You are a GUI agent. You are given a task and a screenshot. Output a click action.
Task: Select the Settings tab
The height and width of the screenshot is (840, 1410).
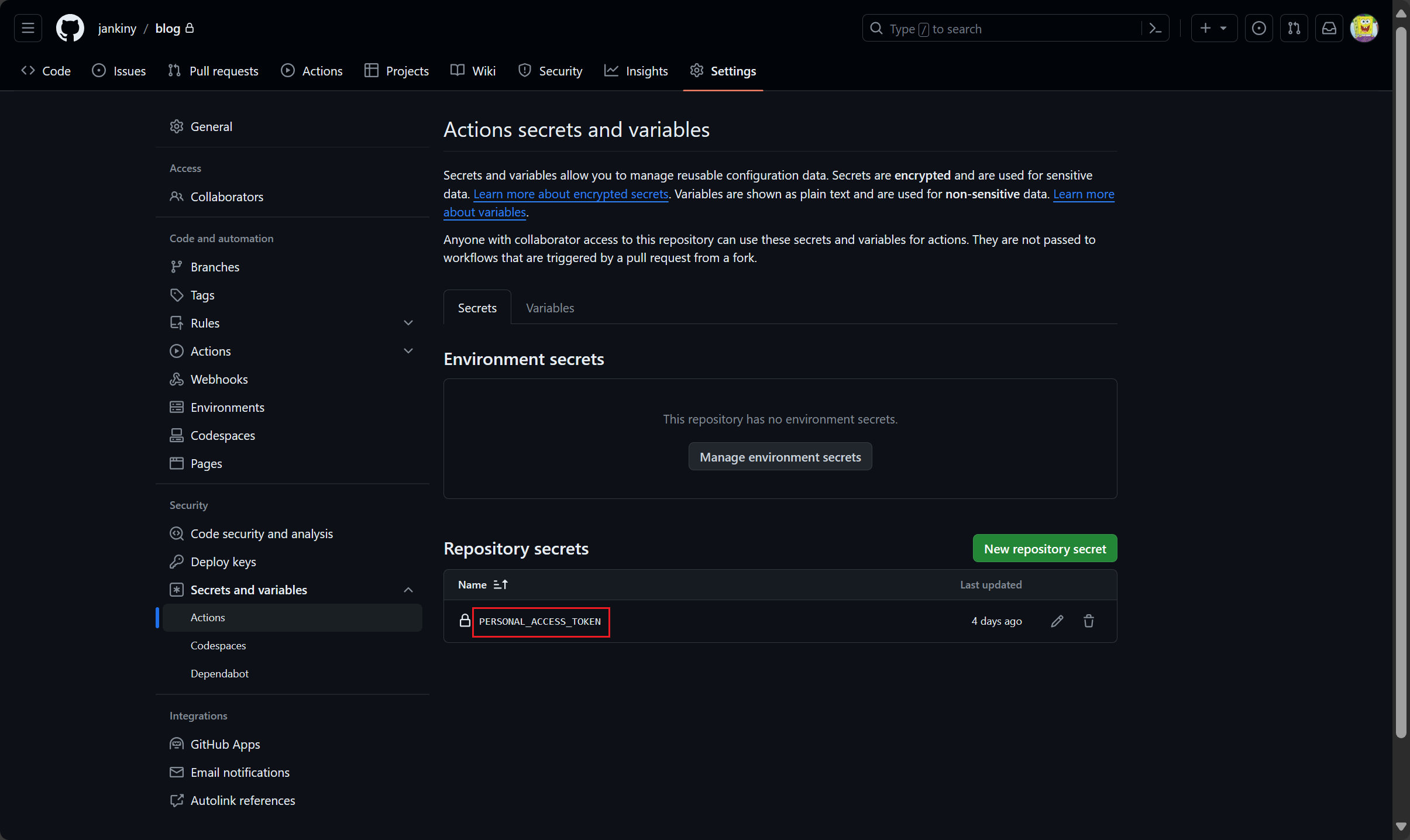723,71
